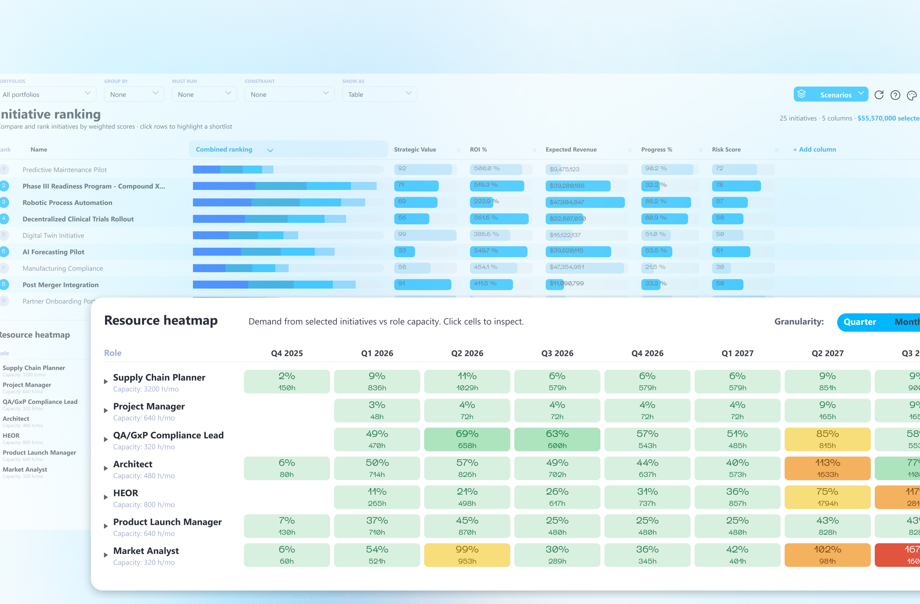Click rank badge 4 for Decentralized Clinical Trials
Viewport: 920px width, 604px height.
tap(4, 219)
